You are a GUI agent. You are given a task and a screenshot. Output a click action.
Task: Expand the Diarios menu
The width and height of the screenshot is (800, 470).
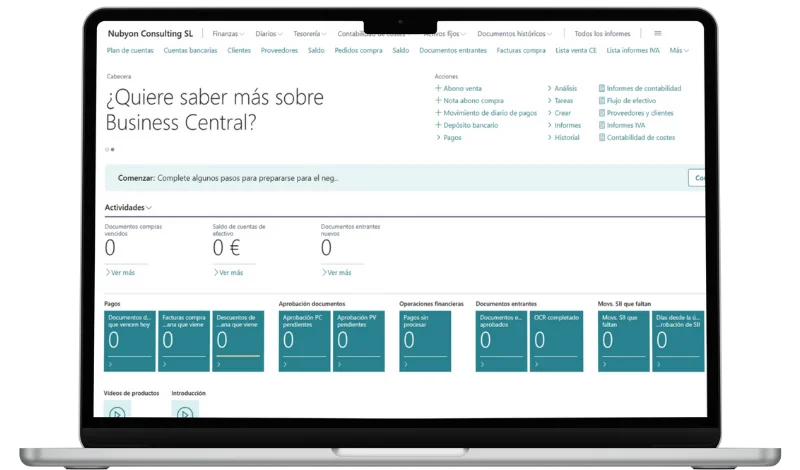268,34
